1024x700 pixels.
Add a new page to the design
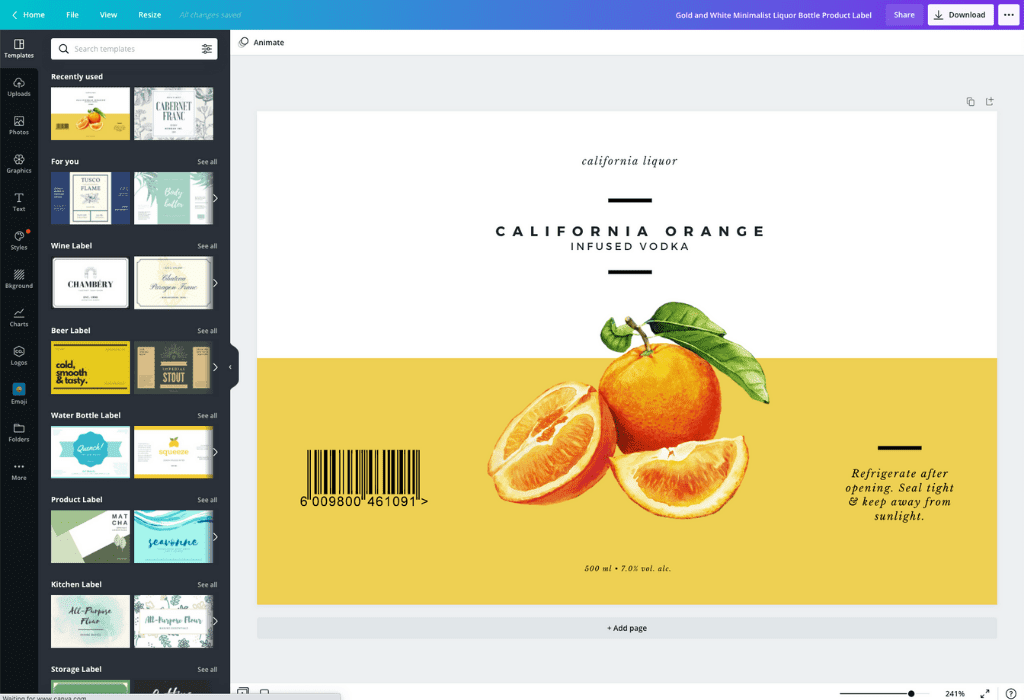[627, 628]
